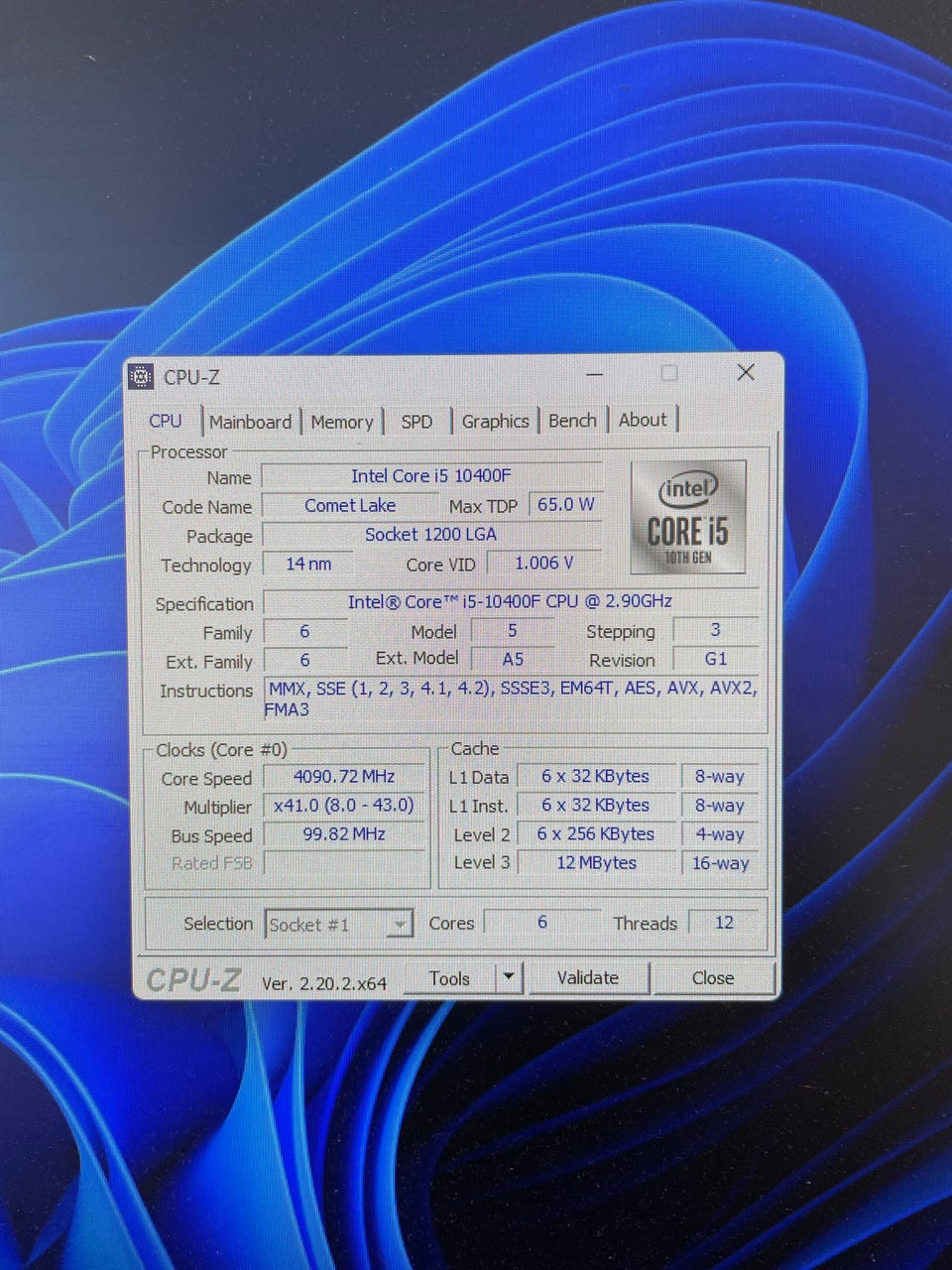This screenshot has width=952, height=1270.
Task: Click the Package value Socket 1200 LGA
Action: pos(431,534)
